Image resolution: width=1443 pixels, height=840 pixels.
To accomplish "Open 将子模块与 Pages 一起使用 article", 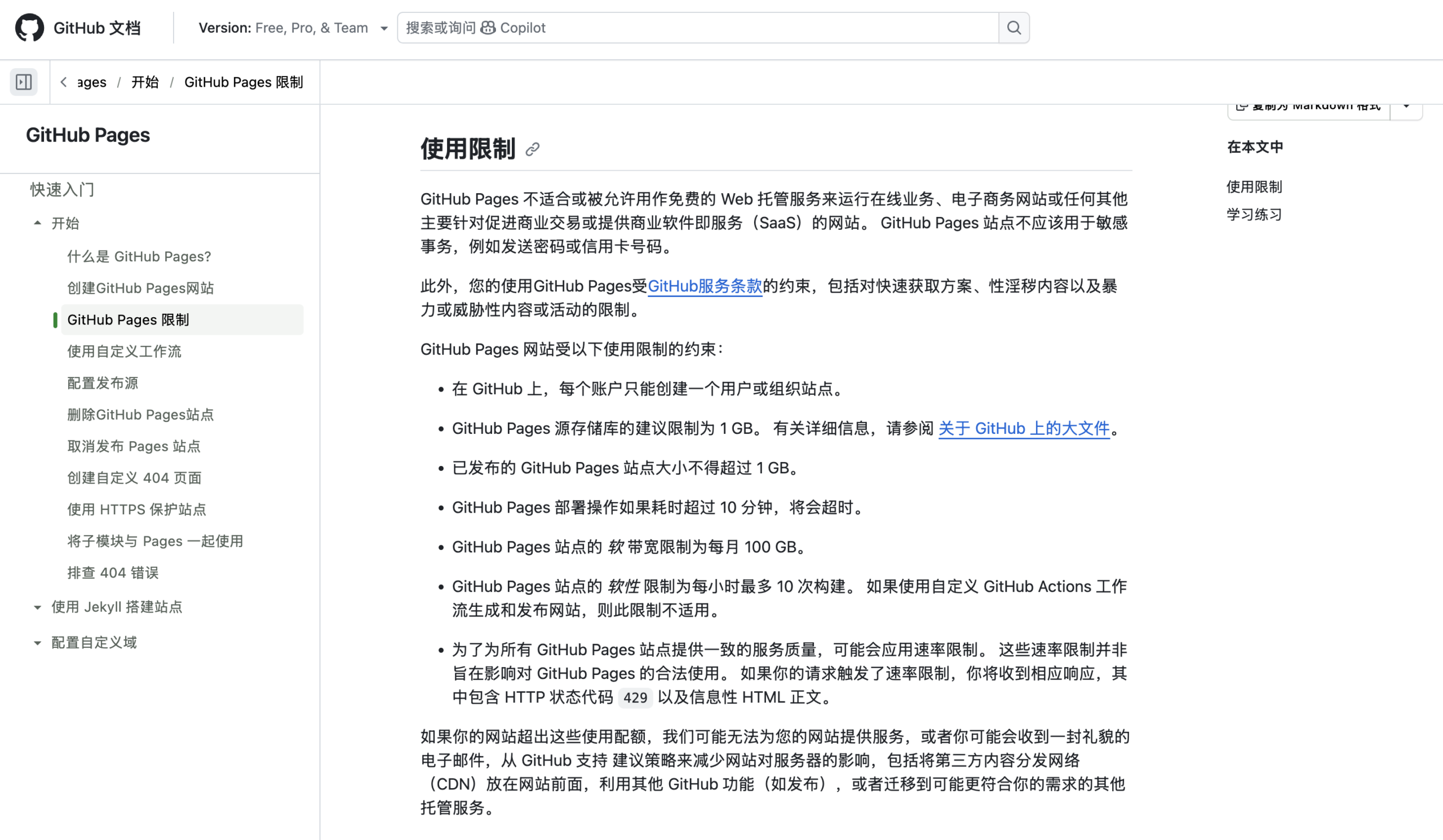I will [155, 541].
